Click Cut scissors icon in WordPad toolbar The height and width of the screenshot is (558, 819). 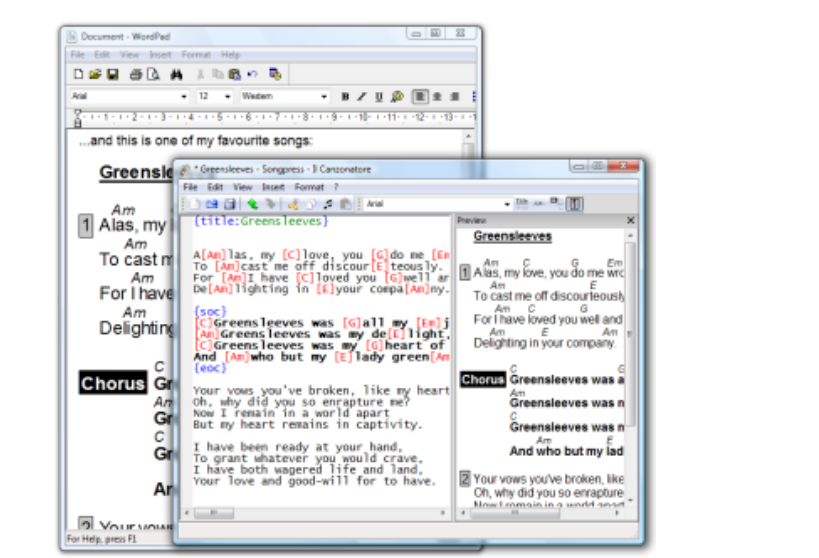(x=200, y=74)
